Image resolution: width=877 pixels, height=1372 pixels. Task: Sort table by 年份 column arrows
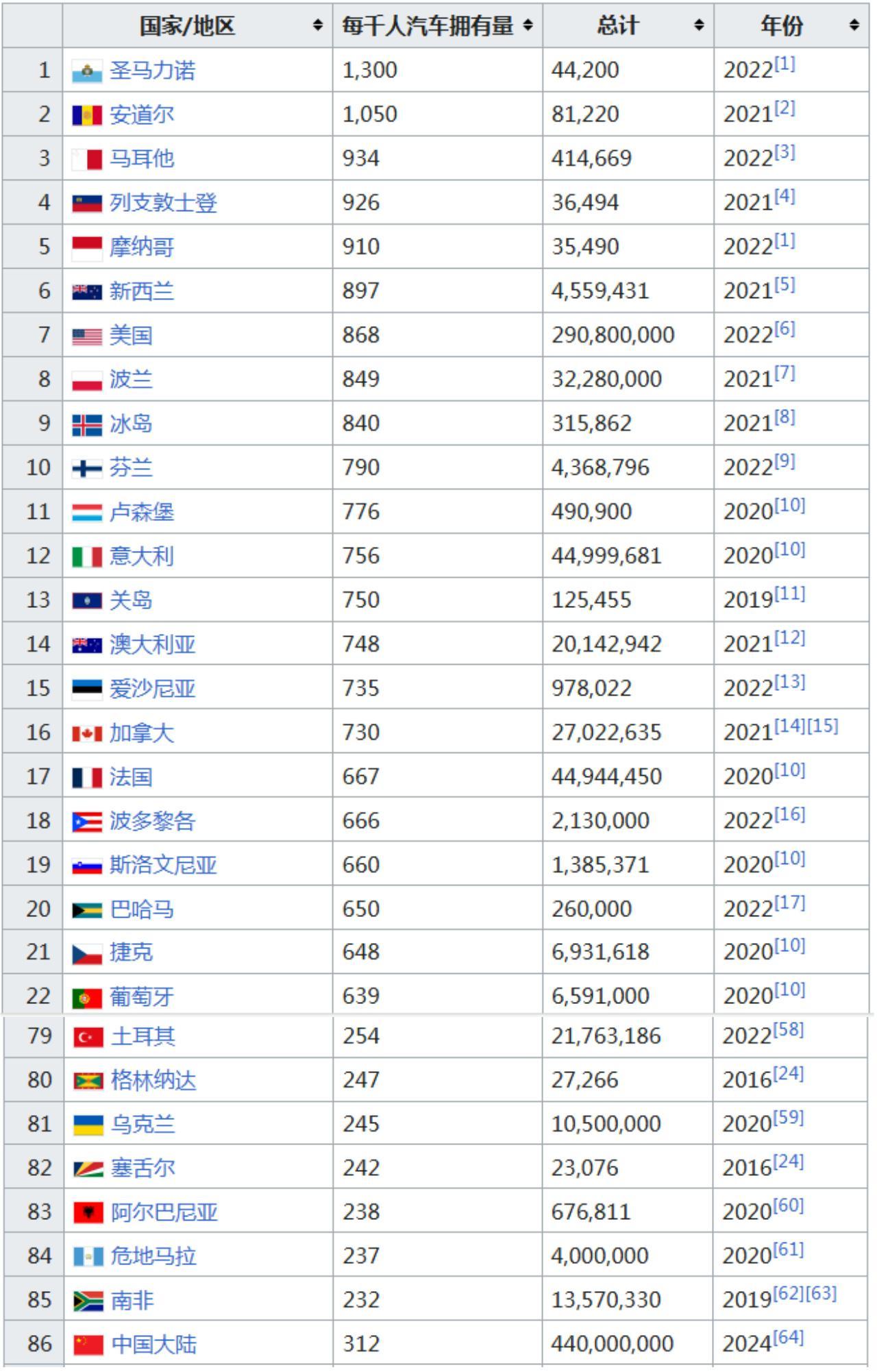[854, 26]
